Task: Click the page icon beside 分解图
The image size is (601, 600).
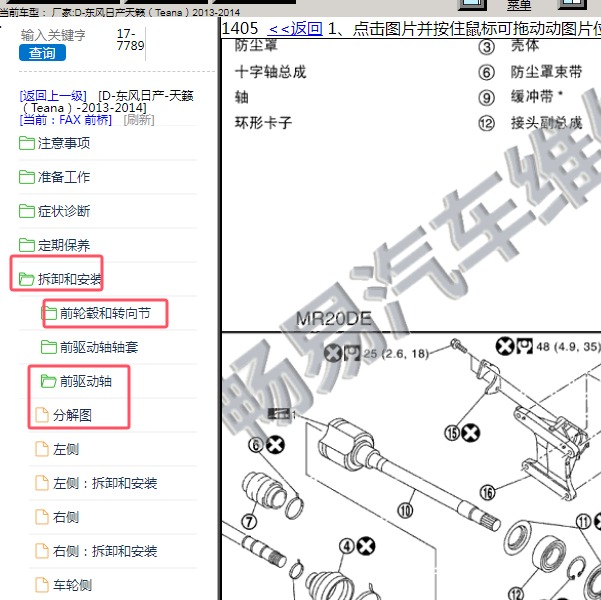Action: tap(42, 415)
